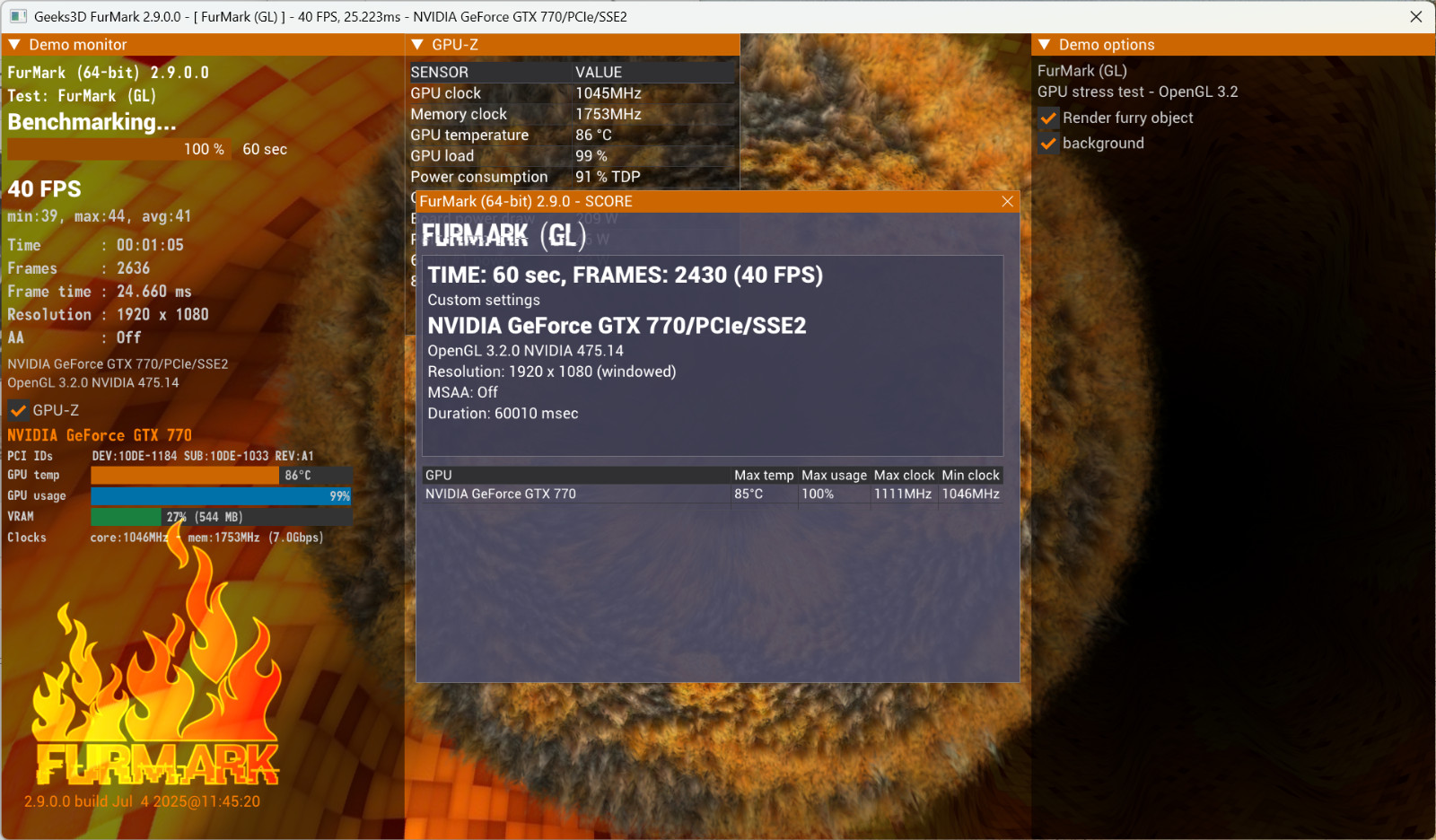Click Resolution: 1920 x 1080 (windowed) line
The image size is (1436, 840).
[x=552, y=372]
